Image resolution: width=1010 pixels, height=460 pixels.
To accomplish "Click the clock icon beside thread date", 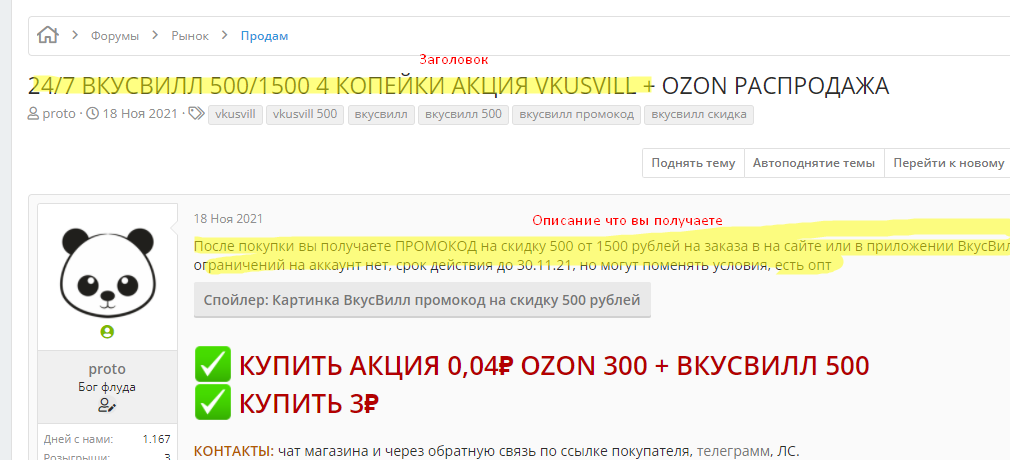I will click(93, 115).
